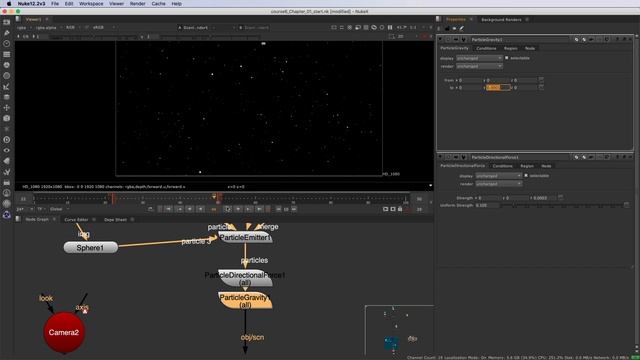Select the ParticleDirectionalForce1 node
Viewport: 640px width, 360px height.
pyautogui.click(x=245, y=278)
